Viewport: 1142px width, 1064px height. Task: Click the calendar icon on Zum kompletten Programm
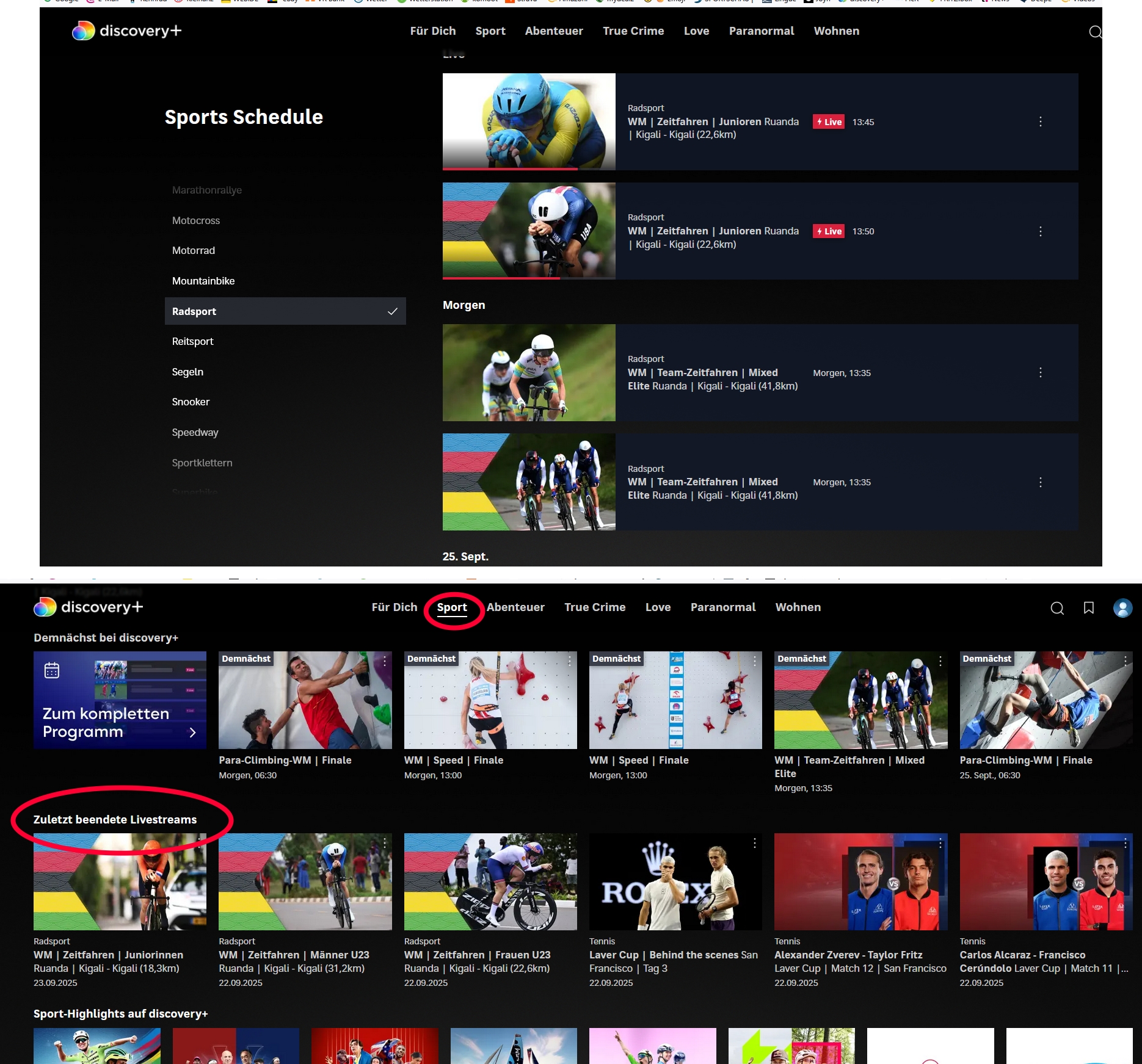52,670
